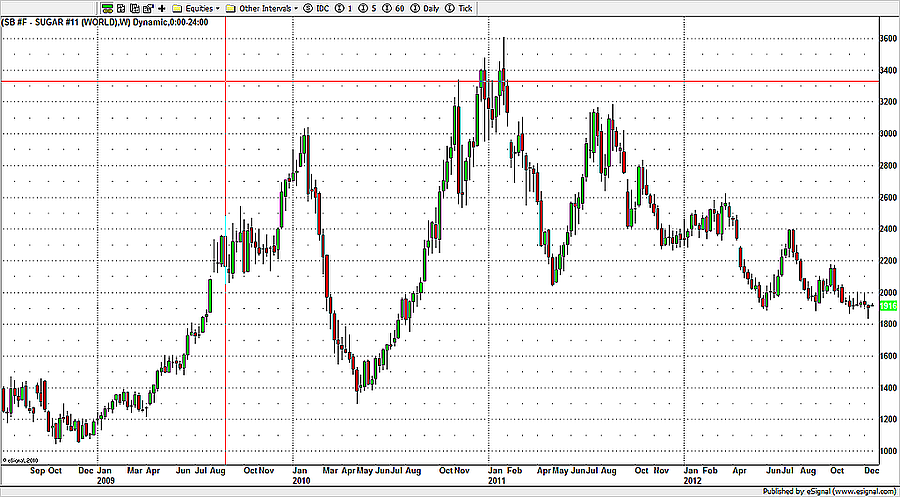Expand the Other Intervals dropdown
Image resolution: width=900 pixels, height=497 pixels.
(x=262, y=7)
